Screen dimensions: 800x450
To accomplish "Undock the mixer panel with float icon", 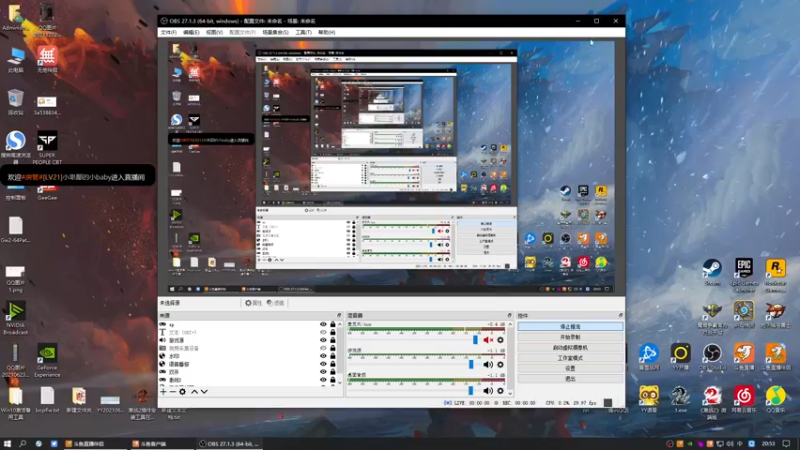I will coord(509,315).
